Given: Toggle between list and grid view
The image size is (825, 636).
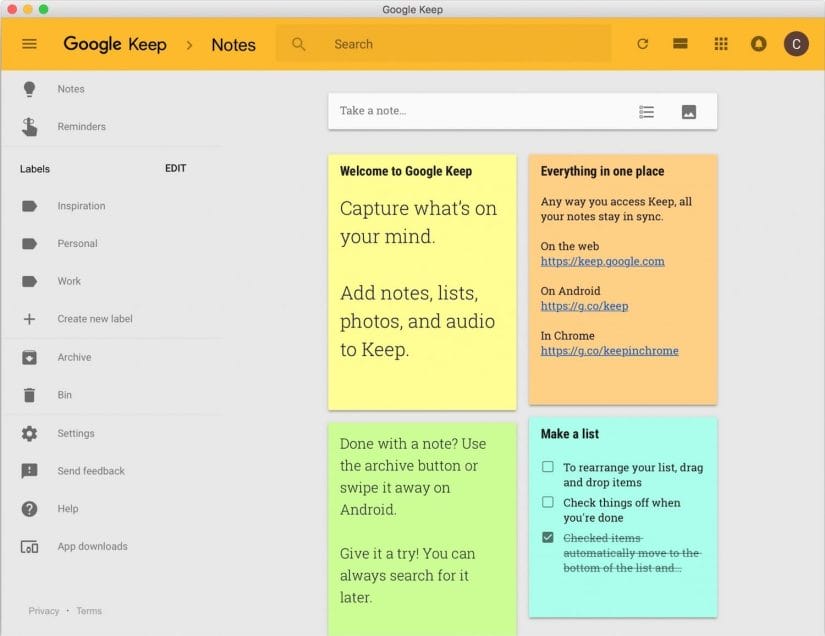Looking at the screenshot, I should pyautogui.click(x=680, y=43).
